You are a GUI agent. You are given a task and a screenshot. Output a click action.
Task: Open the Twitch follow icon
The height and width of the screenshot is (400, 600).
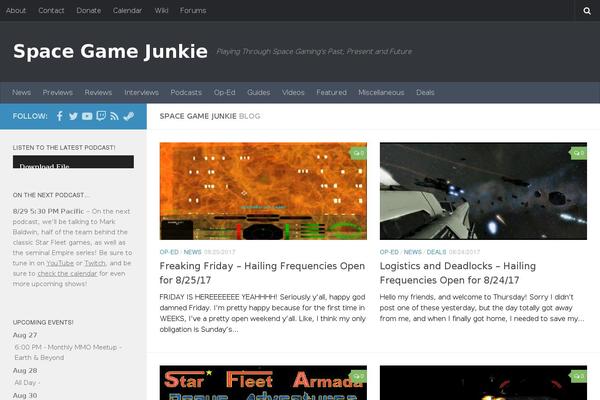(x=101, y=116)
